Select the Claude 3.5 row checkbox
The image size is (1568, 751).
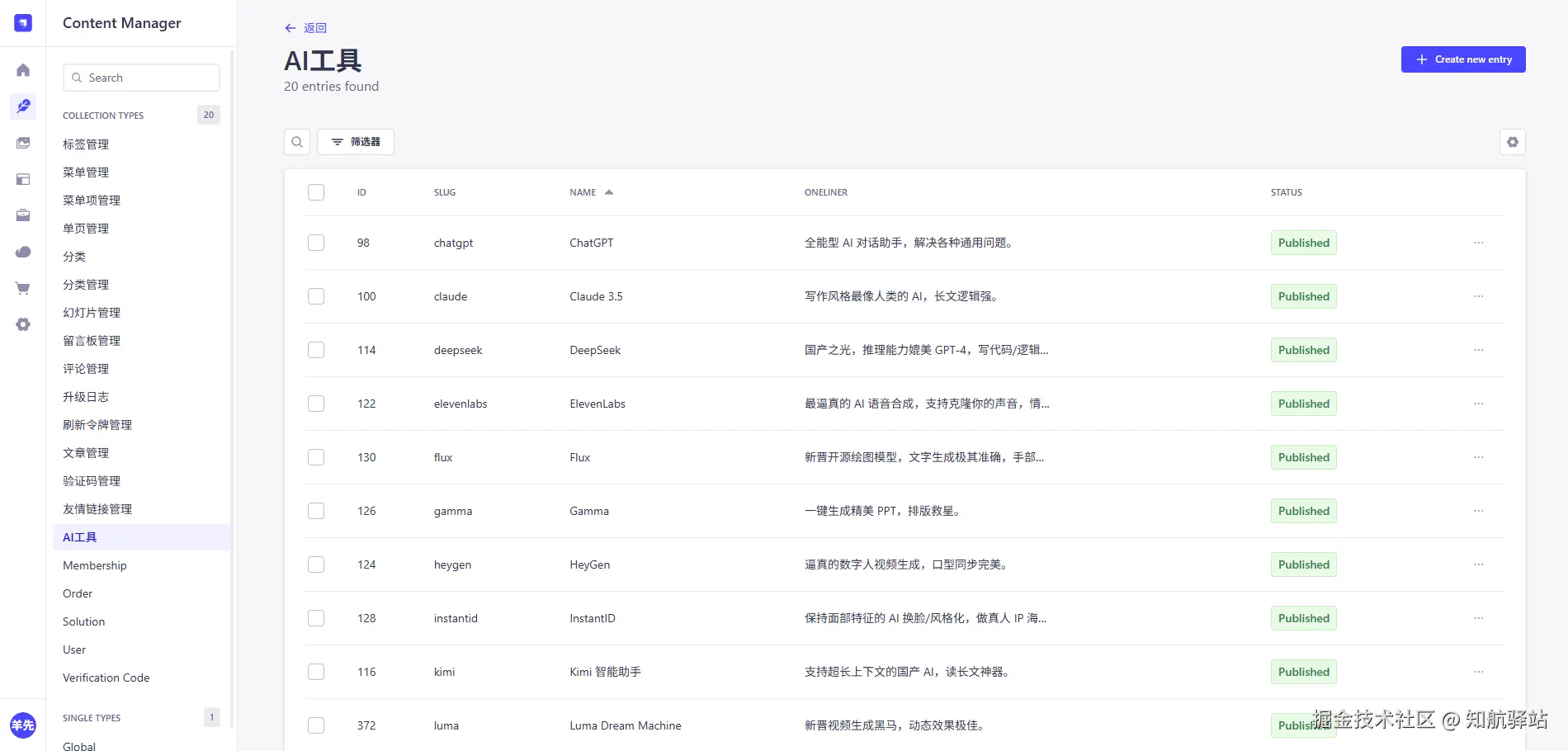316,296
